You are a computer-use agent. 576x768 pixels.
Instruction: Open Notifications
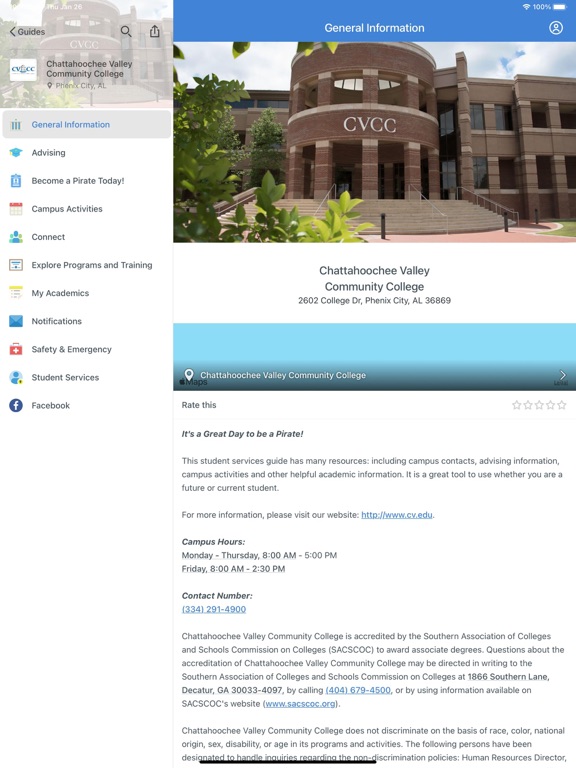[87, 321]
